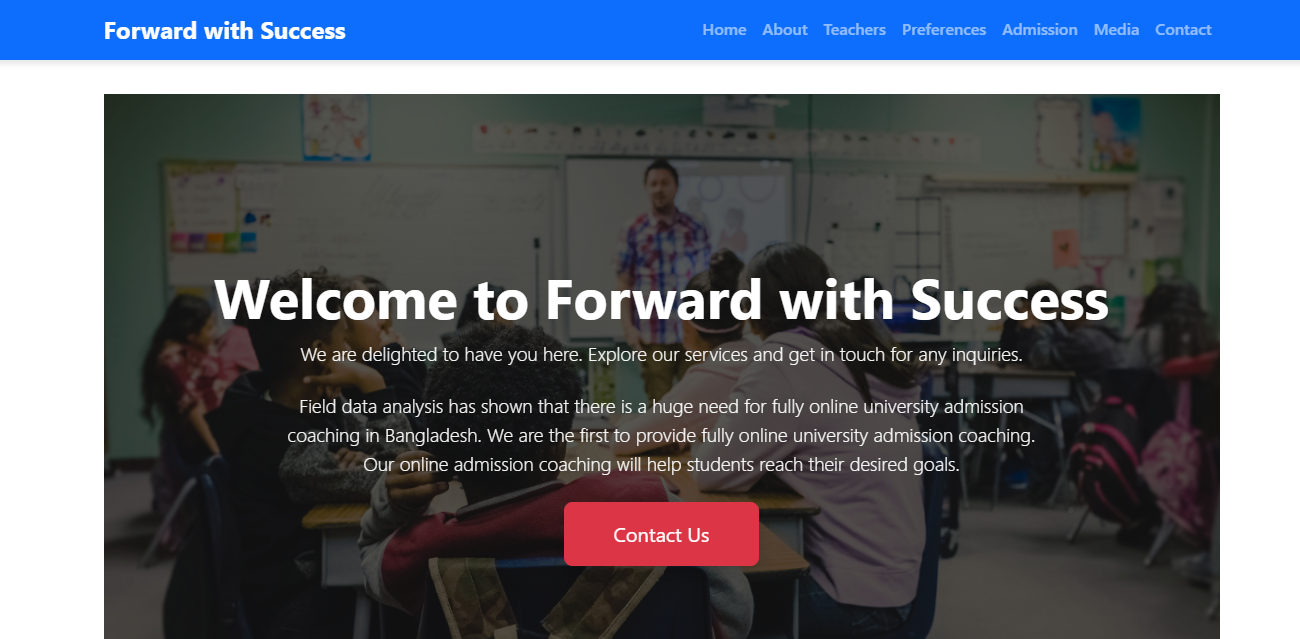Click the Welcome to Forward with Success heading
Viewport: 1300px width, 639px height.
(661, 300)
